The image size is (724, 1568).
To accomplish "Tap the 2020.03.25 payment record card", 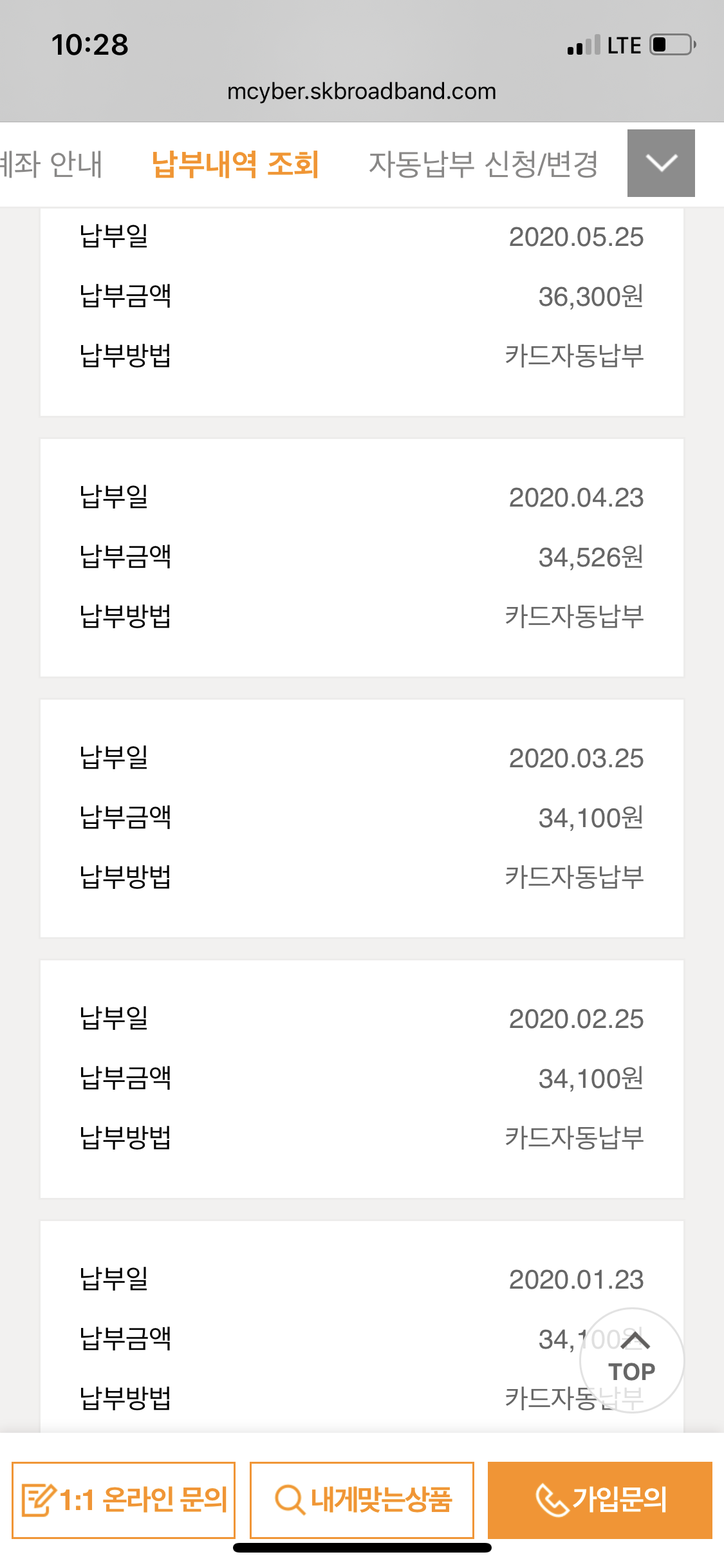I will click(362, 817).
